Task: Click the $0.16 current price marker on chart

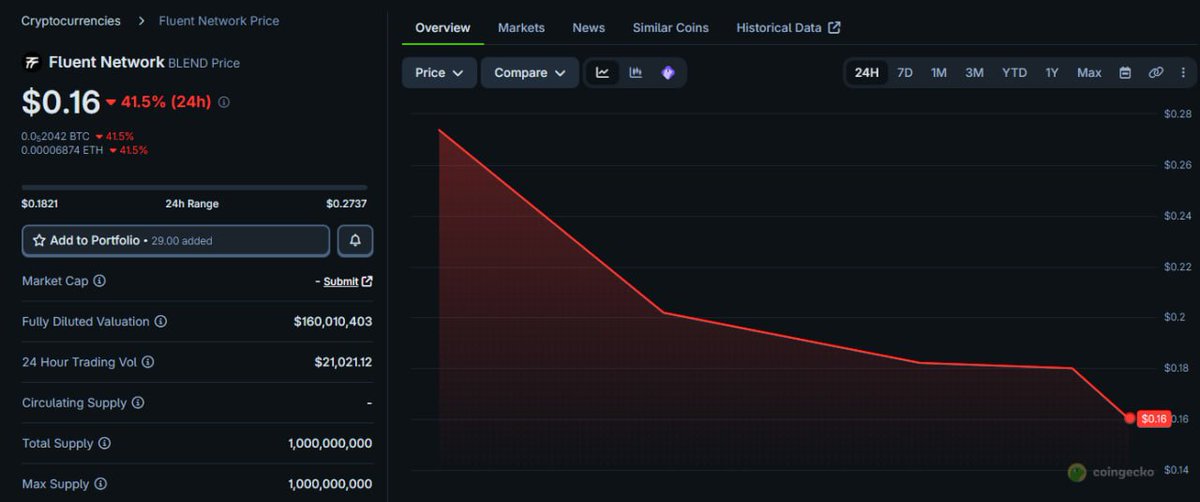Action: (1154, 419)
